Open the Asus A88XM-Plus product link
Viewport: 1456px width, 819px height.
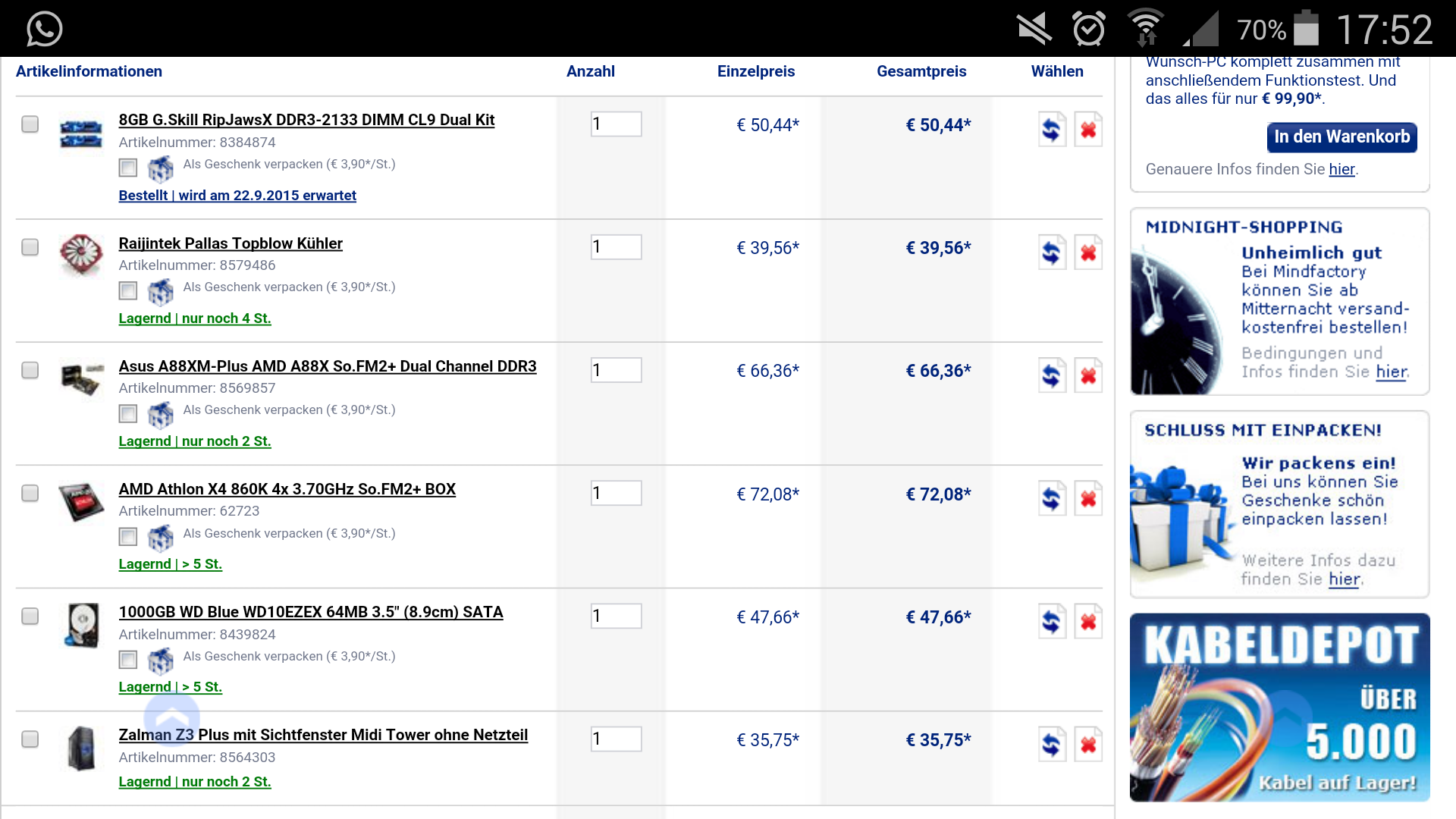(x=327, y=366)
